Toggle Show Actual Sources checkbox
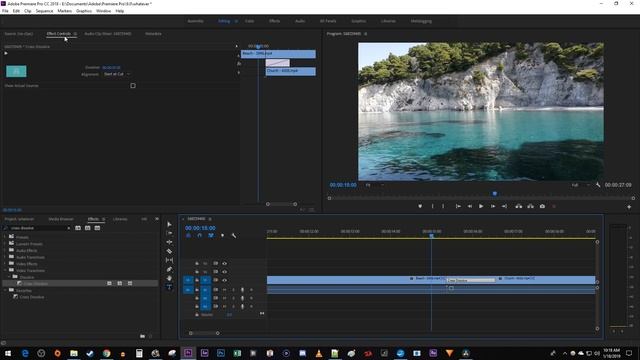 coord(133,86)
